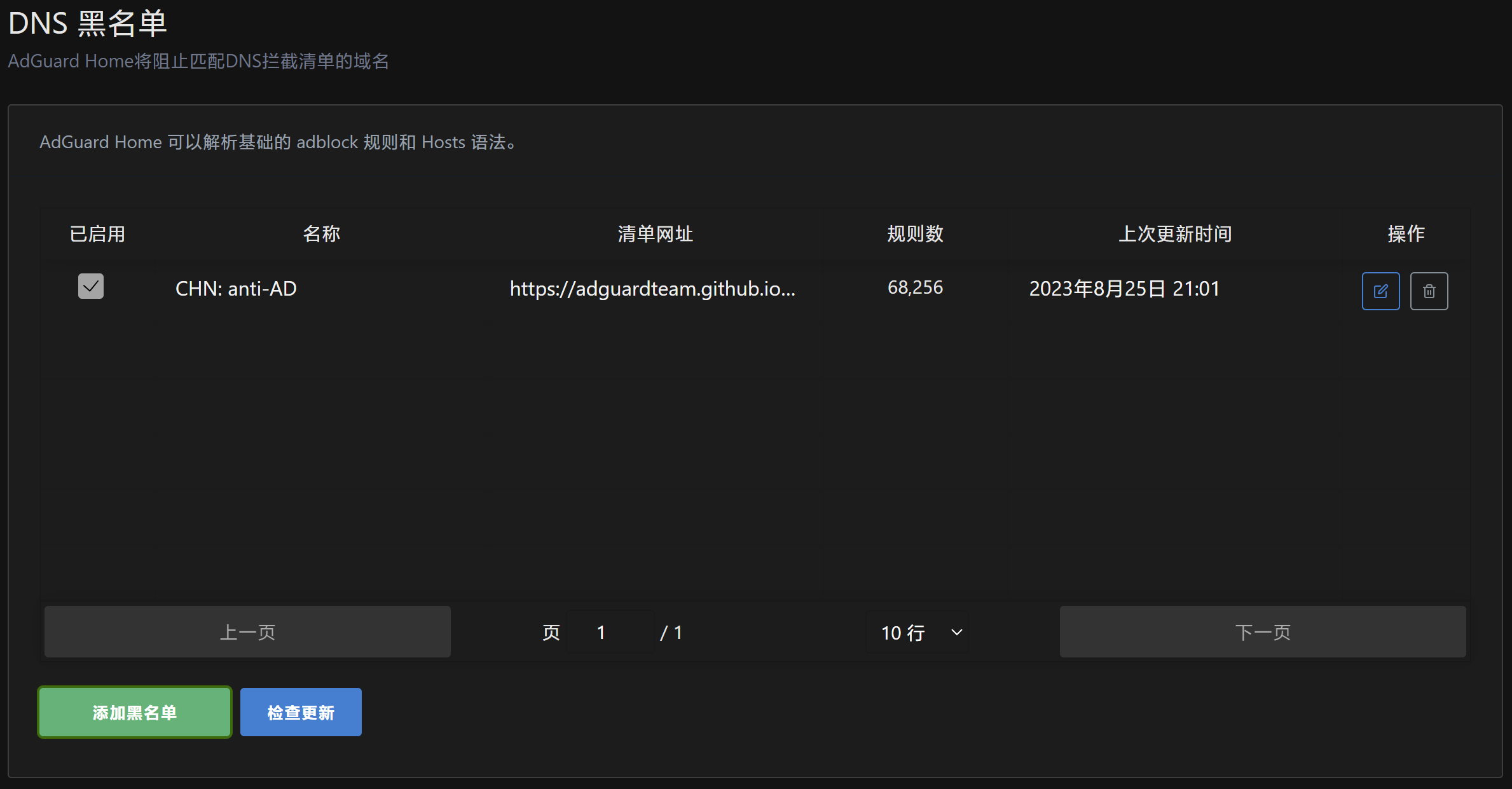Sort by the 规则数 column header

pyautogui.click(x=915, y=234)
